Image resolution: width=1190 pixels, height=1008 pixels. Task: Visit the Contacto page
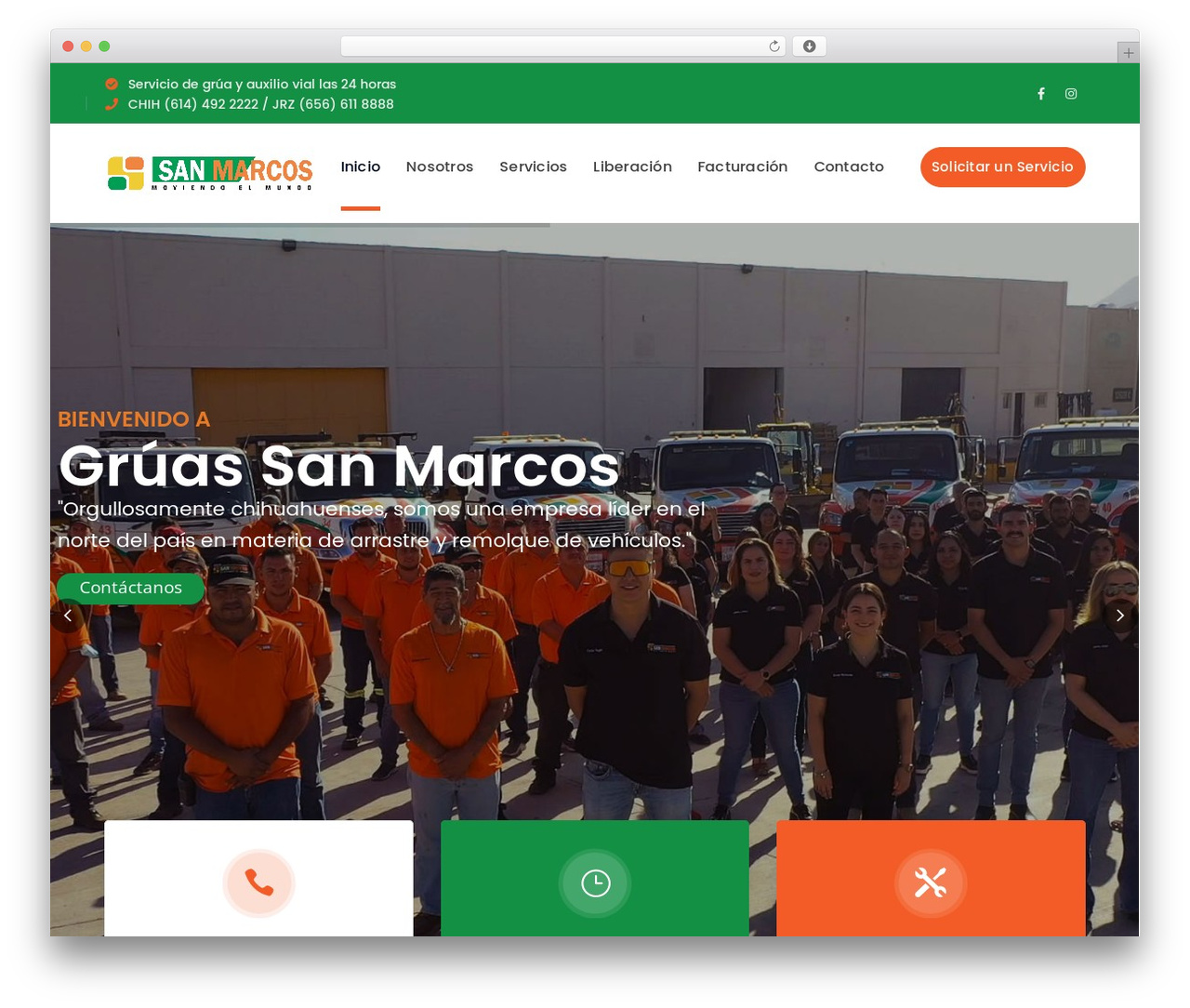[x=849, y=166]
